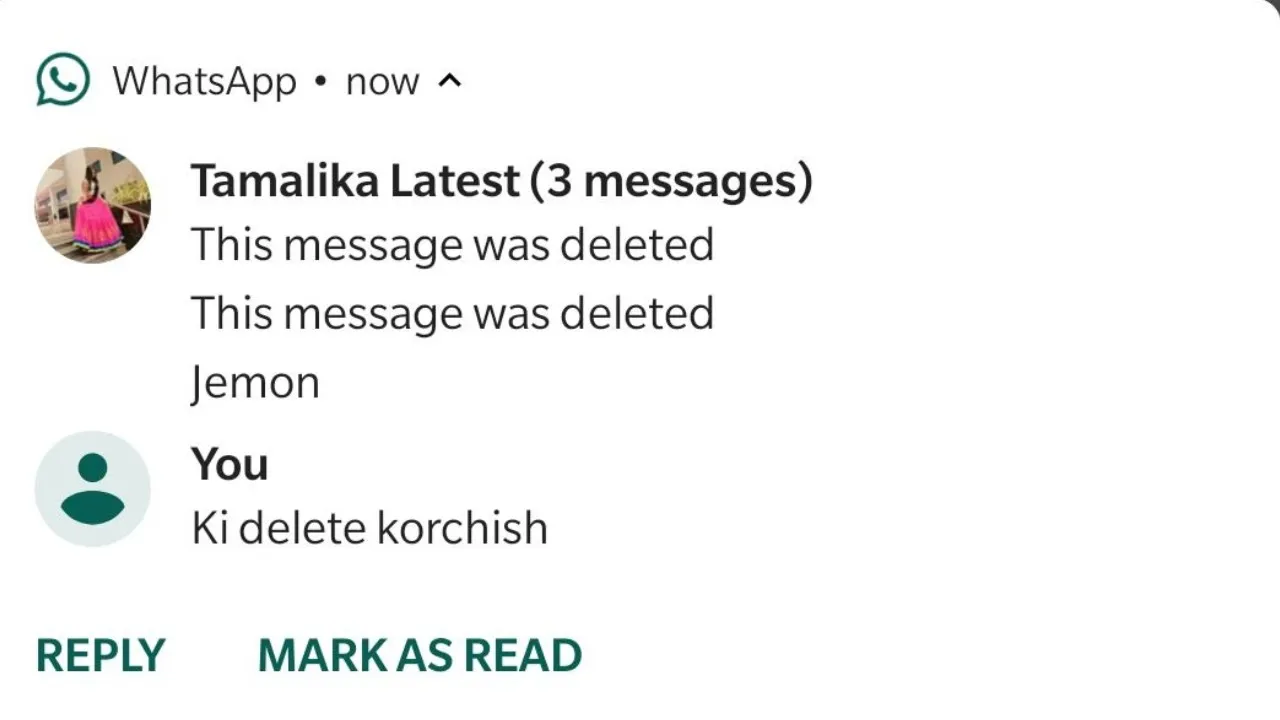1280x720 pixels.
Task: Tap the WhatsApp logo icon
Action: 63,80
